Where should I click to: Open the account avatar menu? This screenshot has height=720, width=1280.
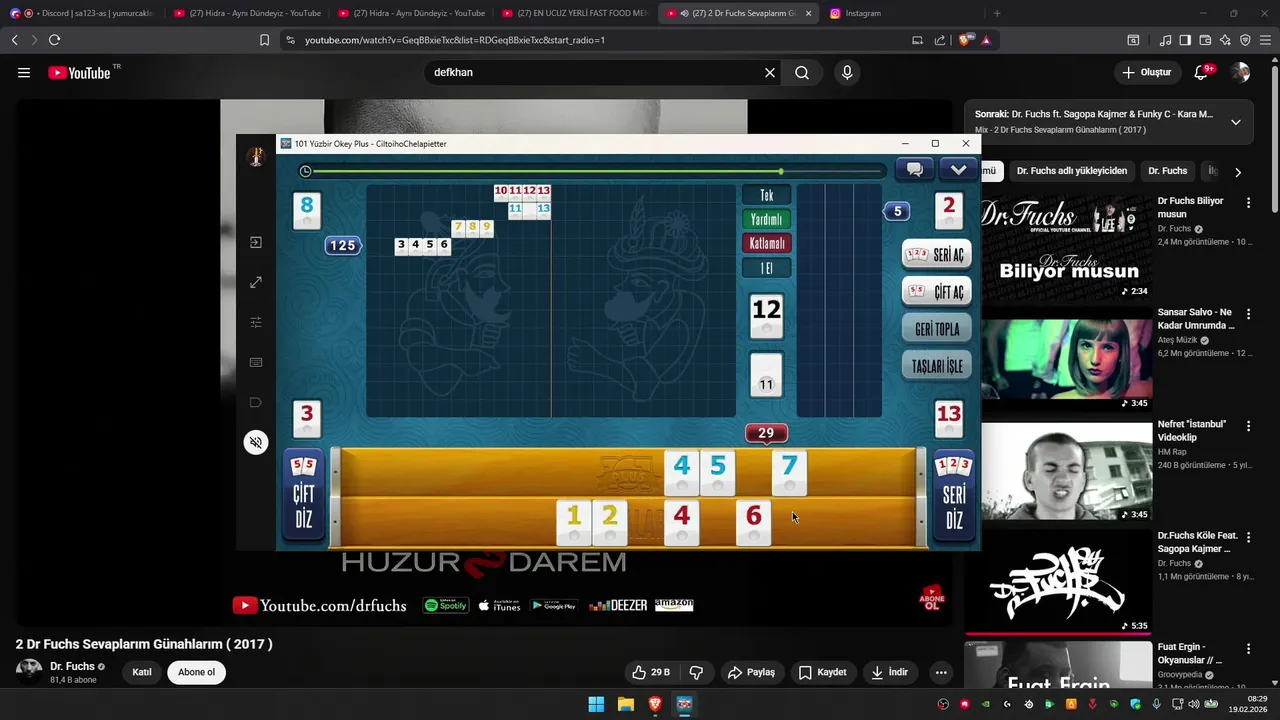1240,73
